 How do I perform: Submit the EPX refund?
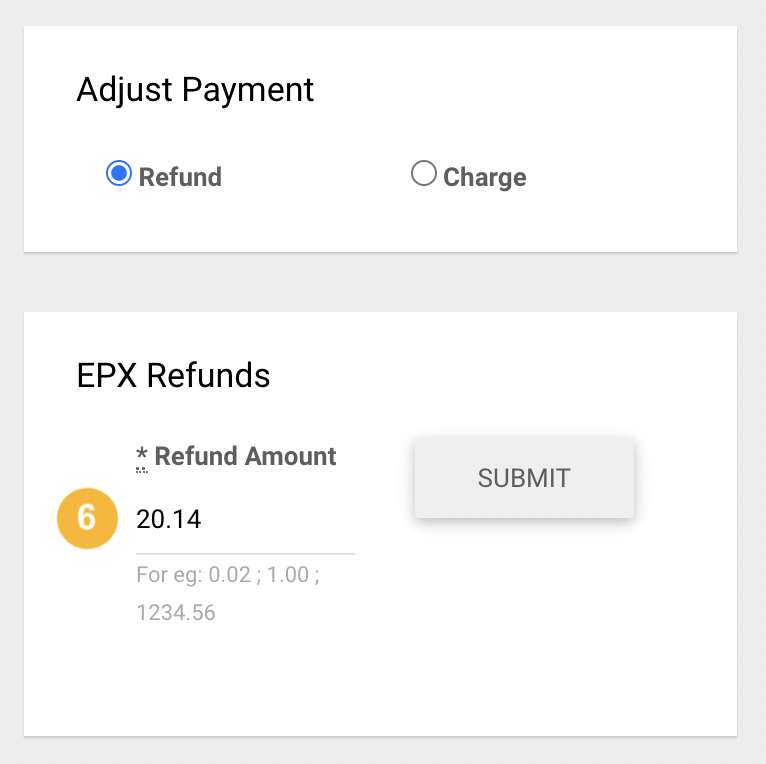click(x=524, y=478)
